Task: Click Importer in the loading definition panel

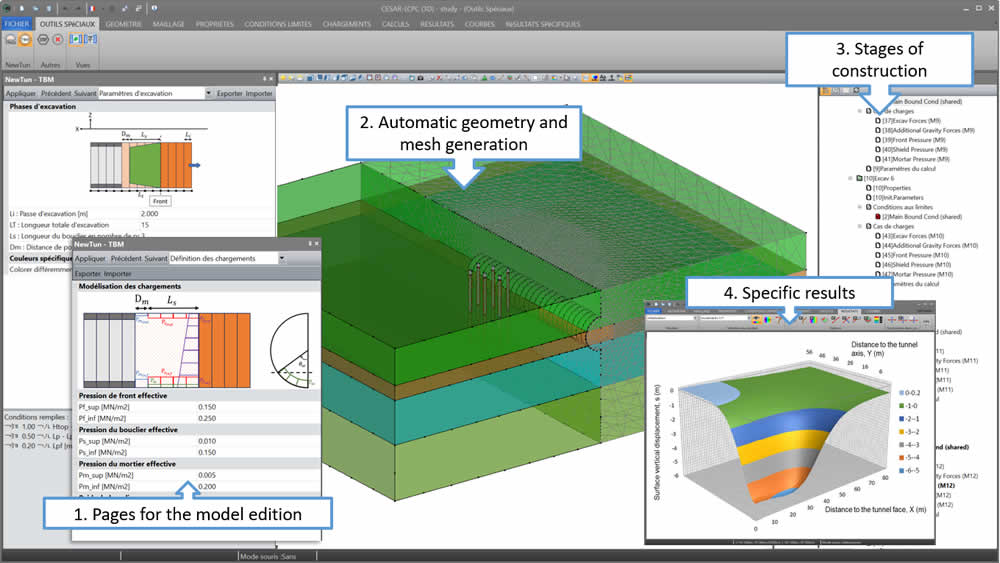Action: click(117, 272)
